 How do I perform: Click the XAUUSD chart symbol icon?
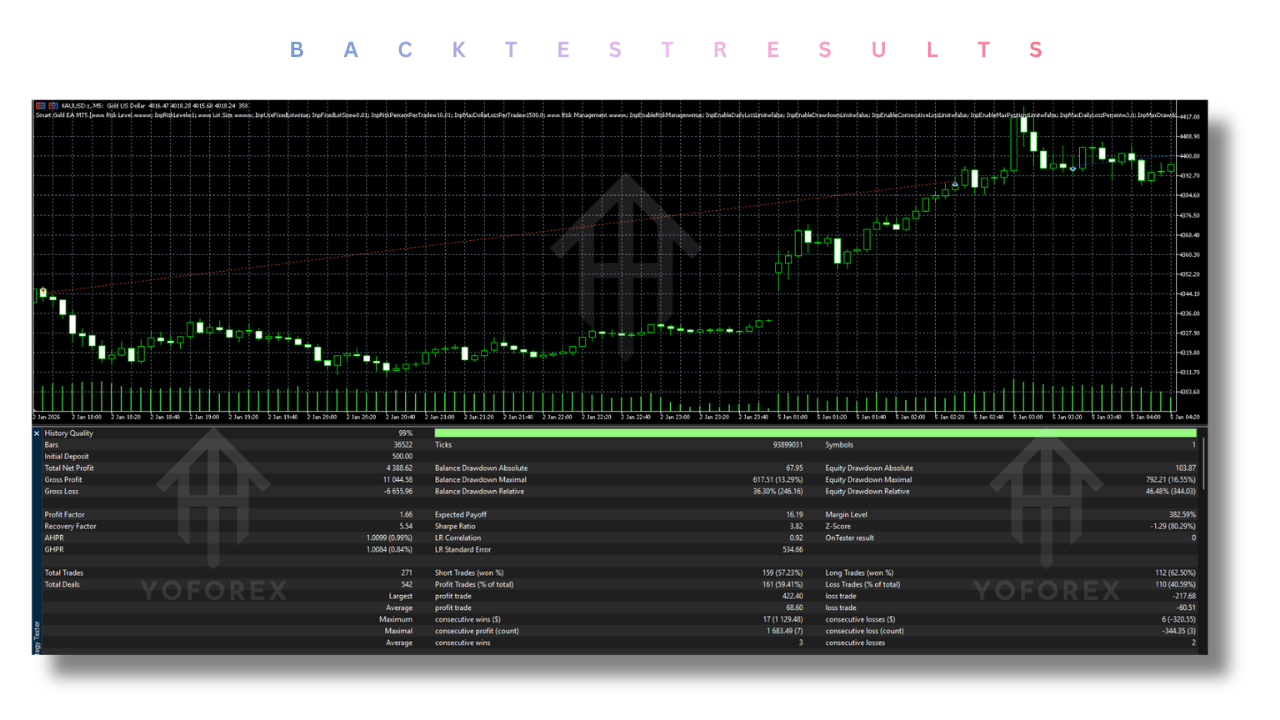tap(40, 105)
